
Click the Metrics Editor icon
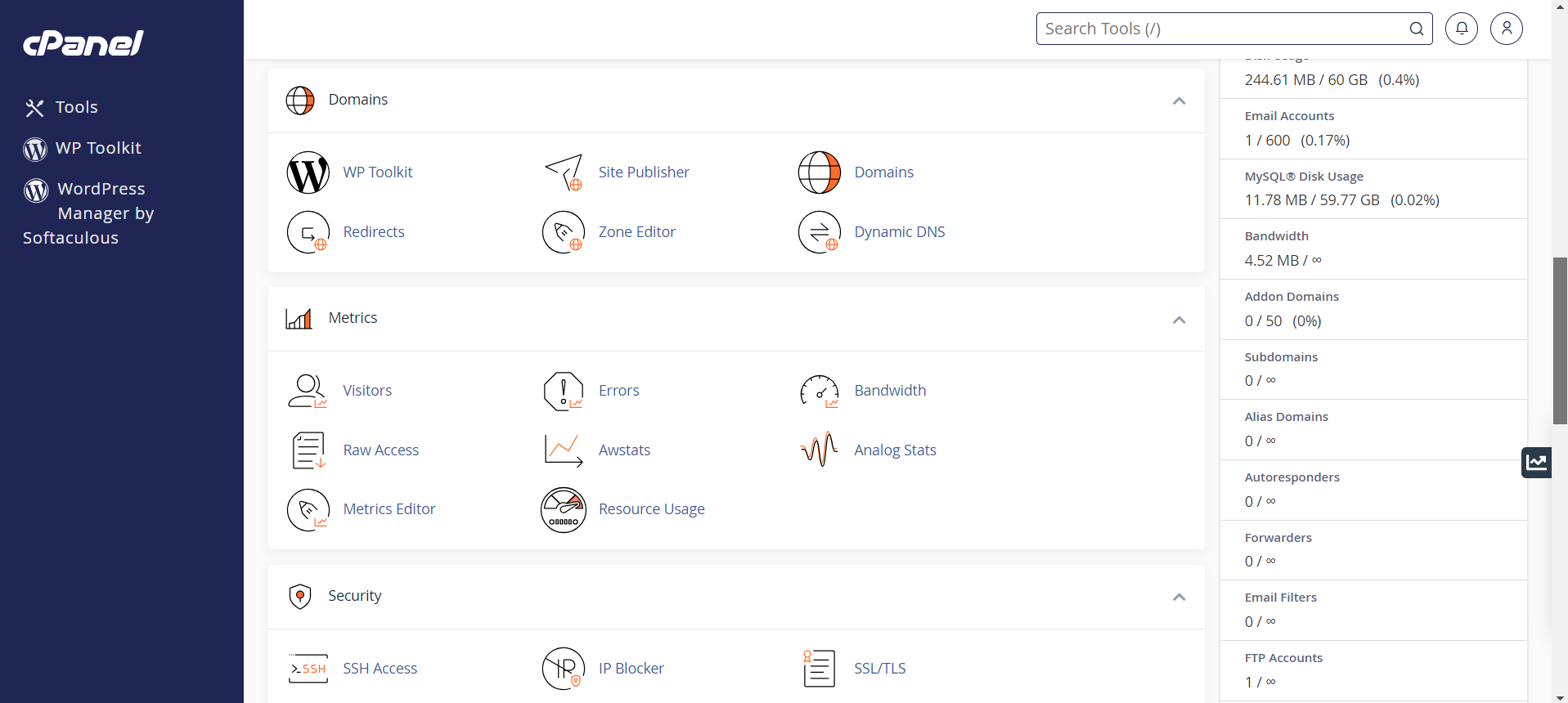pyautogui.click(x=308, y=509)
